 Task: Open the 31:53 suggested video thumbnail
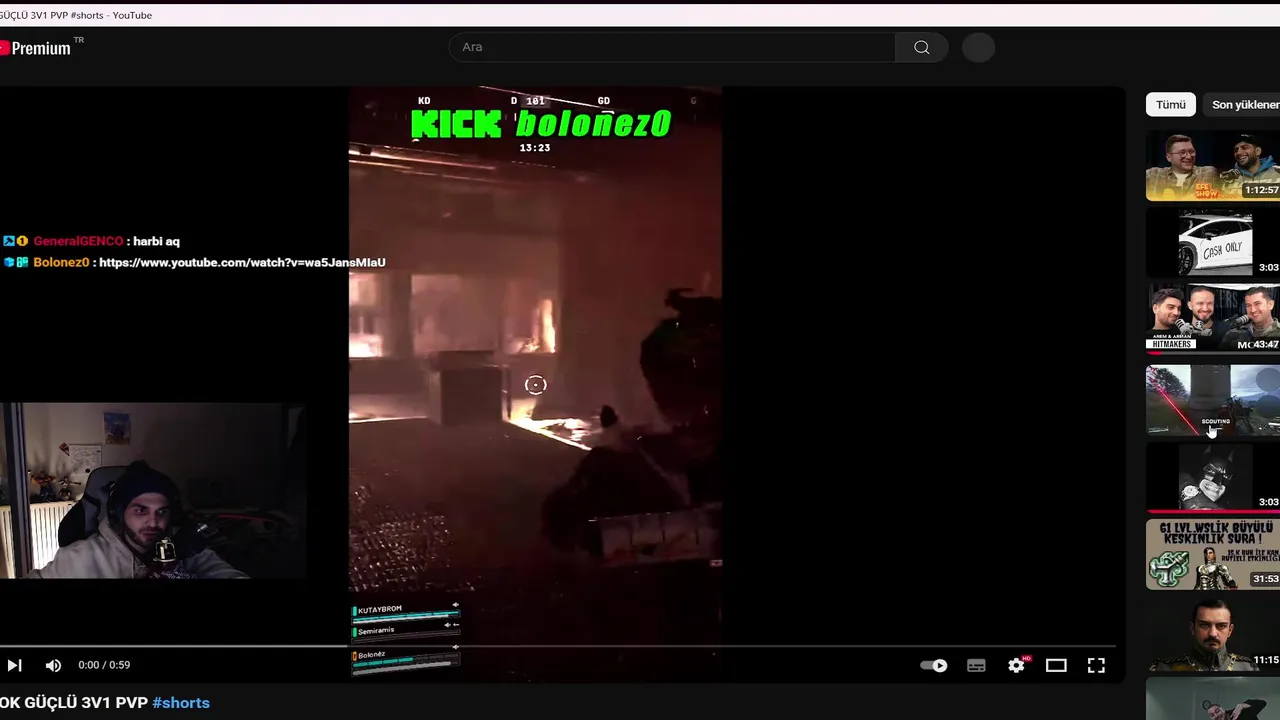tap(1213, 554)
